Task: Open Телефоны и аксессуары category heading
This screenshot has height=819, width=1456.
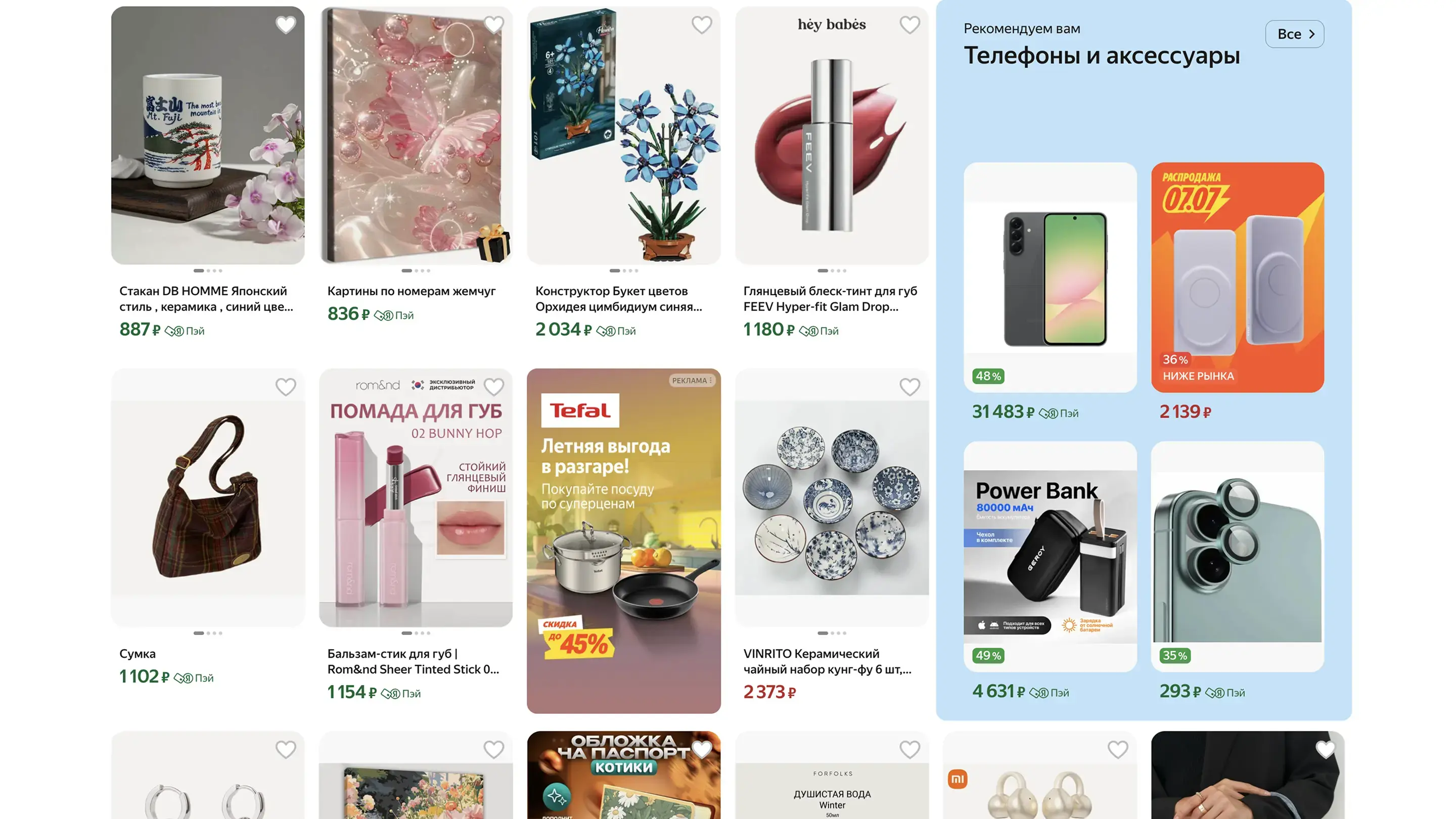Action: (x=1102, y=56)
